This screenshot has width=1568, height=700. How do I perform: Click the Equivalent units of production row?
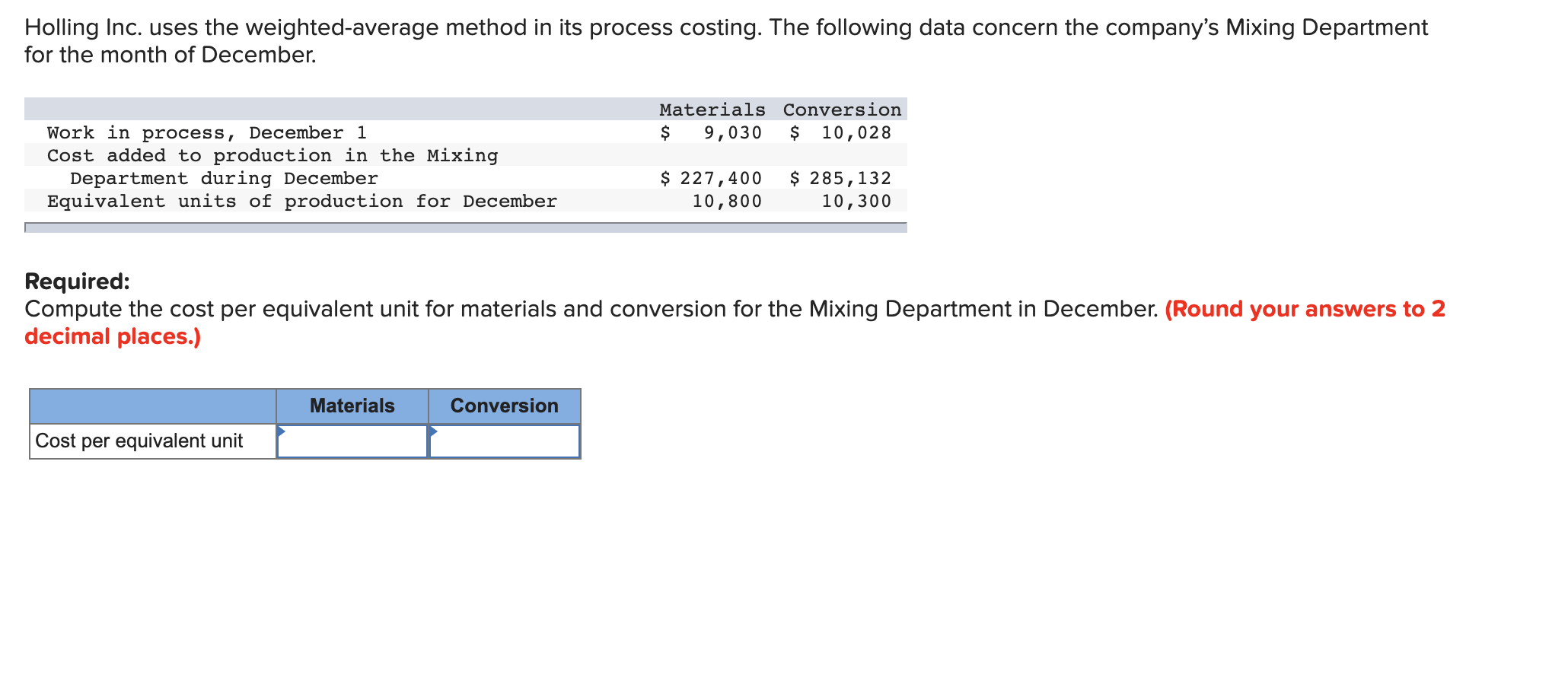[301, 201]
